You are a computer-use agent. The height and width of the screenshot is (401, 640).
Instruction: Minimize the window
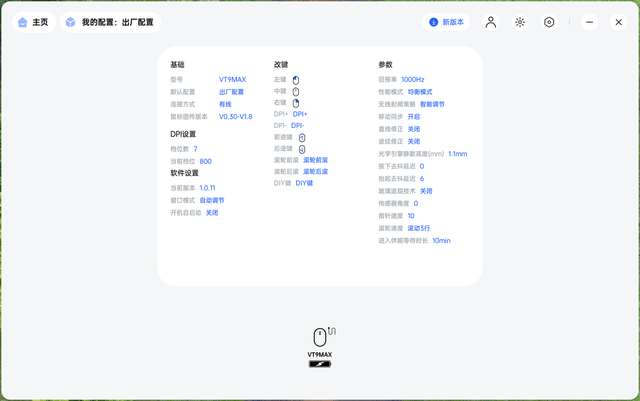point(589,22)
